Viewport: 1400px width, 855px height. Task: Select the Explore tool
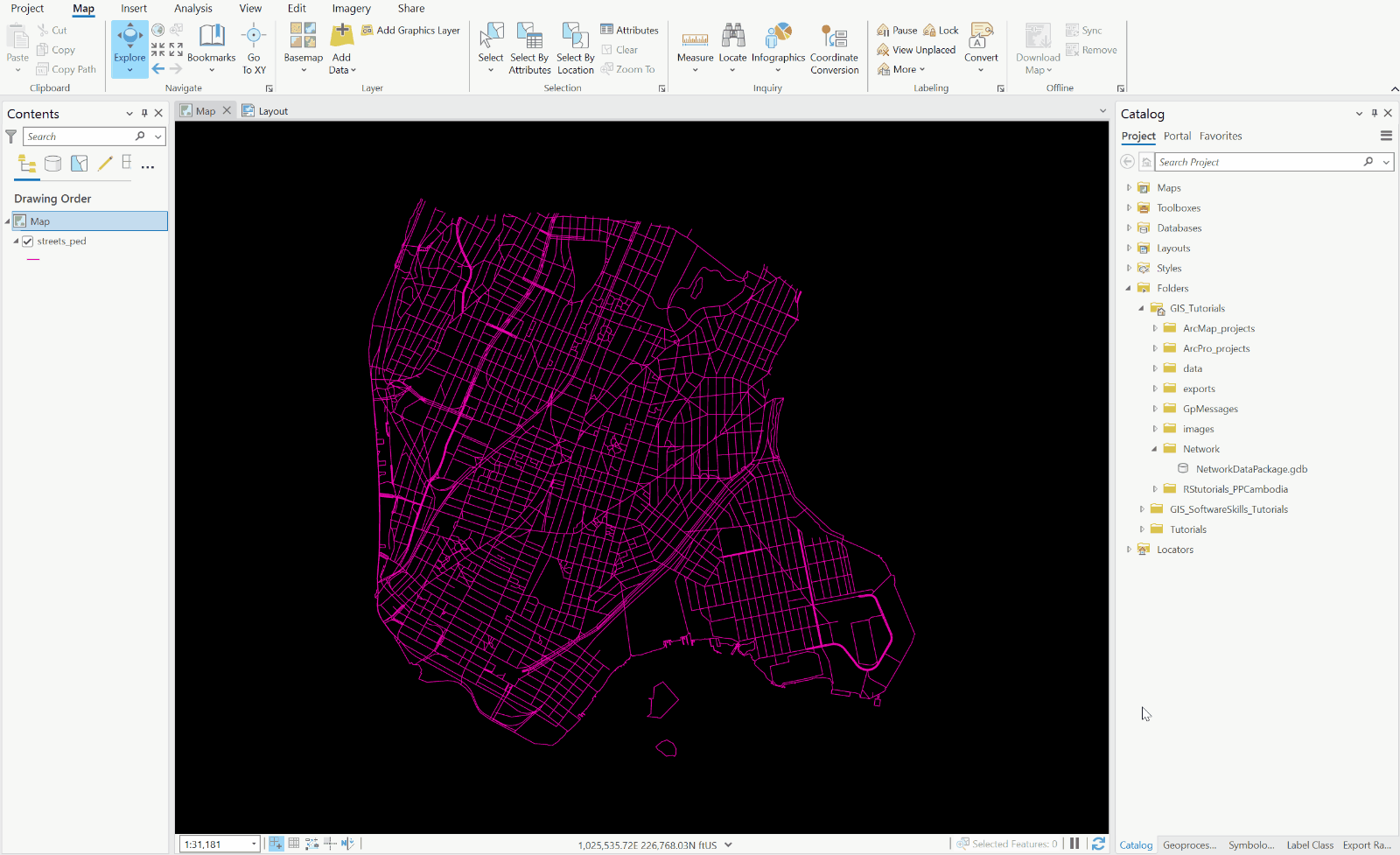[x=129, y=48]
